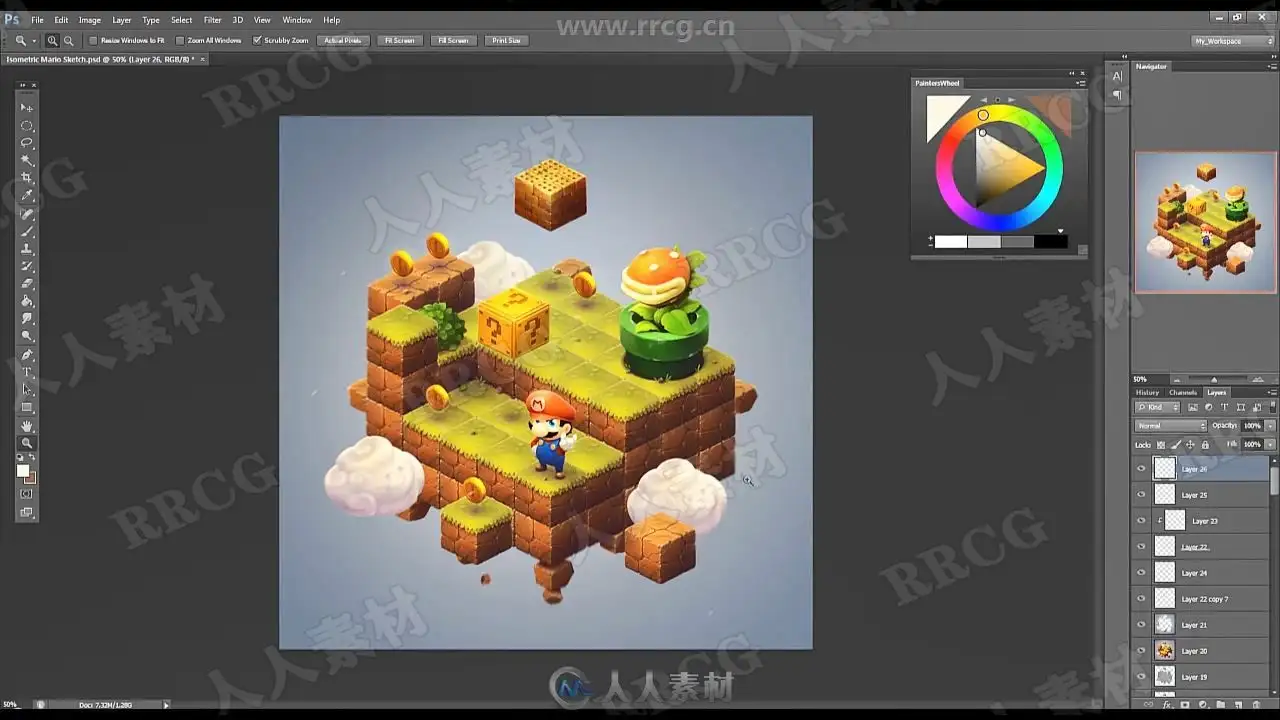This screenshot has width=1280, height=720.
Task: Hide Layer 21 with eye icon
Action: click(1141, 625)
